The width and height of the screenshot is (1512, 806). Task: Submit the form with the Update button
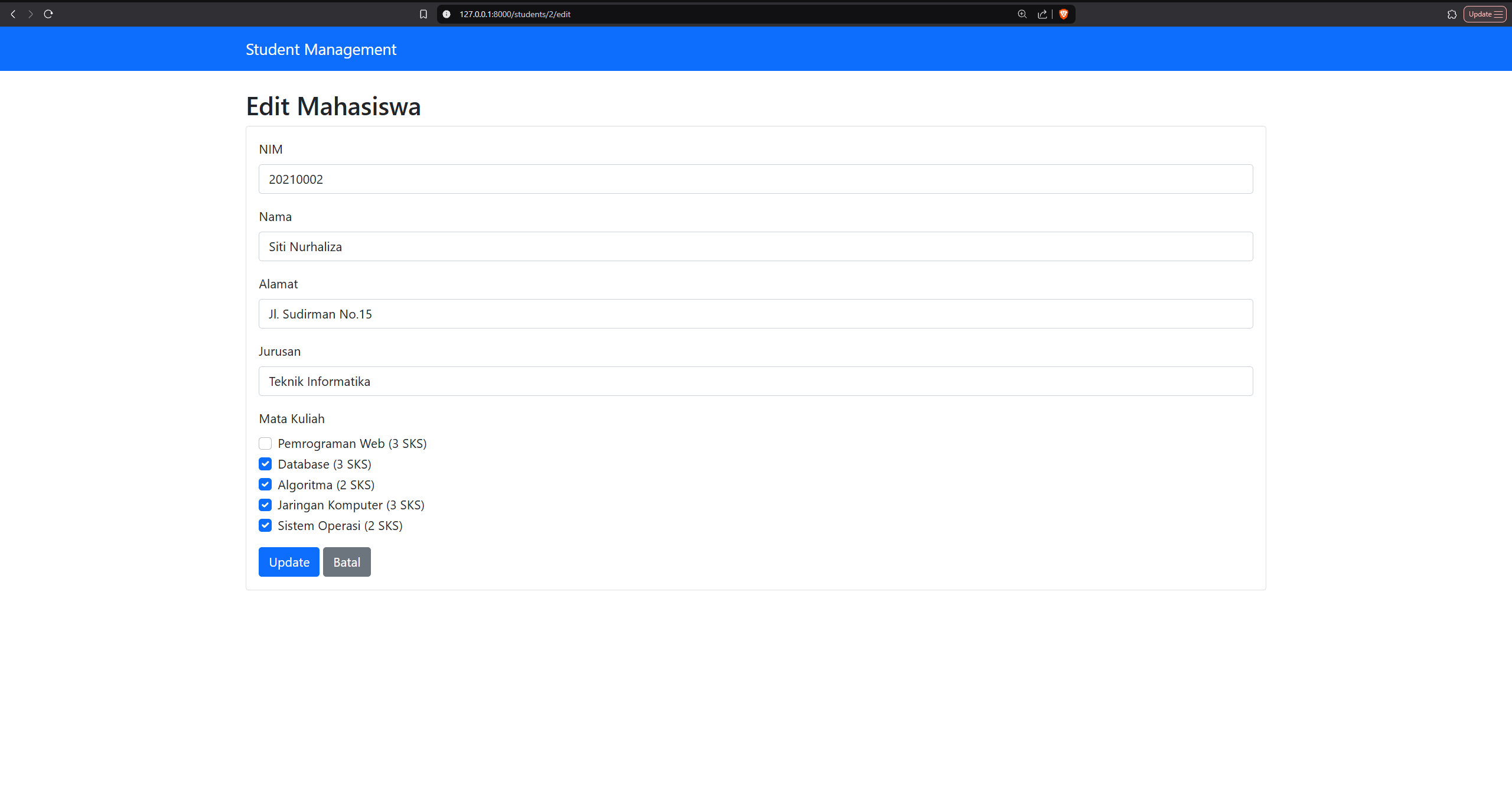pyautogui.click(x=288, y=561)
